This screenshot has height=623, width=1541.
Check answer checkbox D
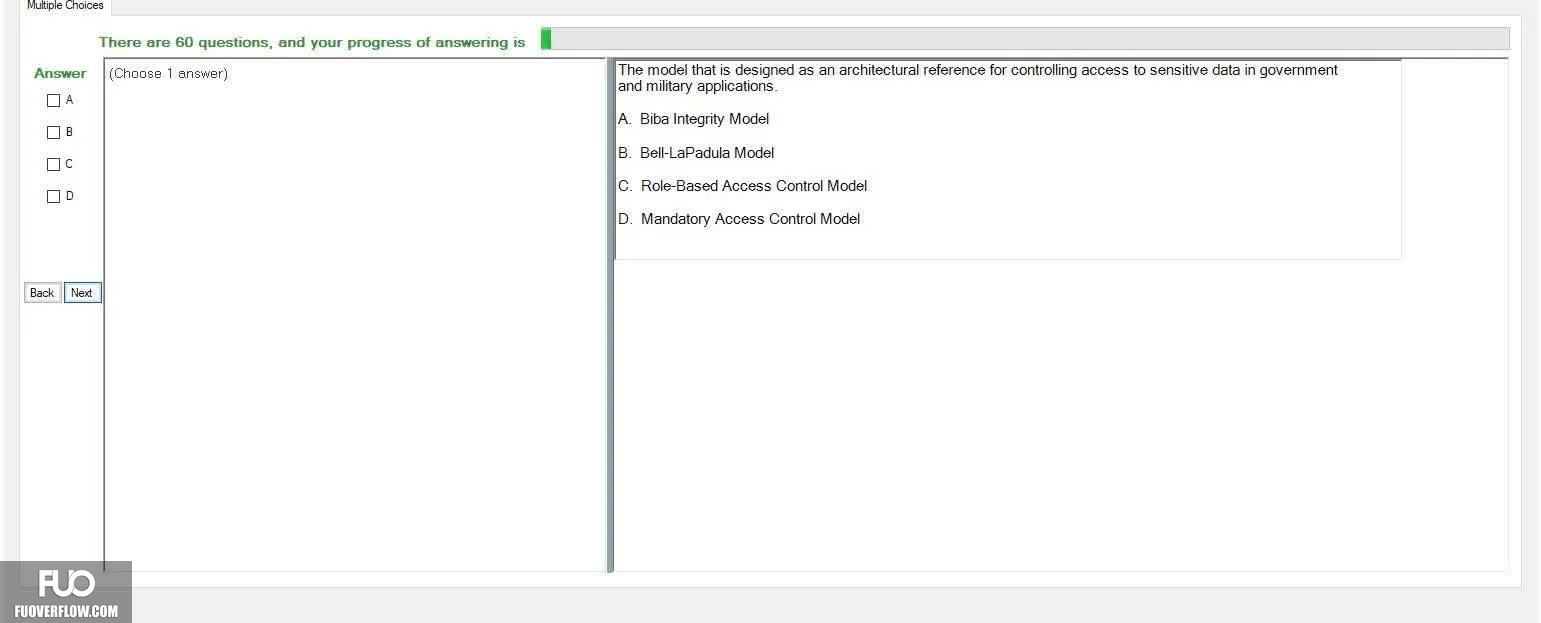tap(54, 196)
